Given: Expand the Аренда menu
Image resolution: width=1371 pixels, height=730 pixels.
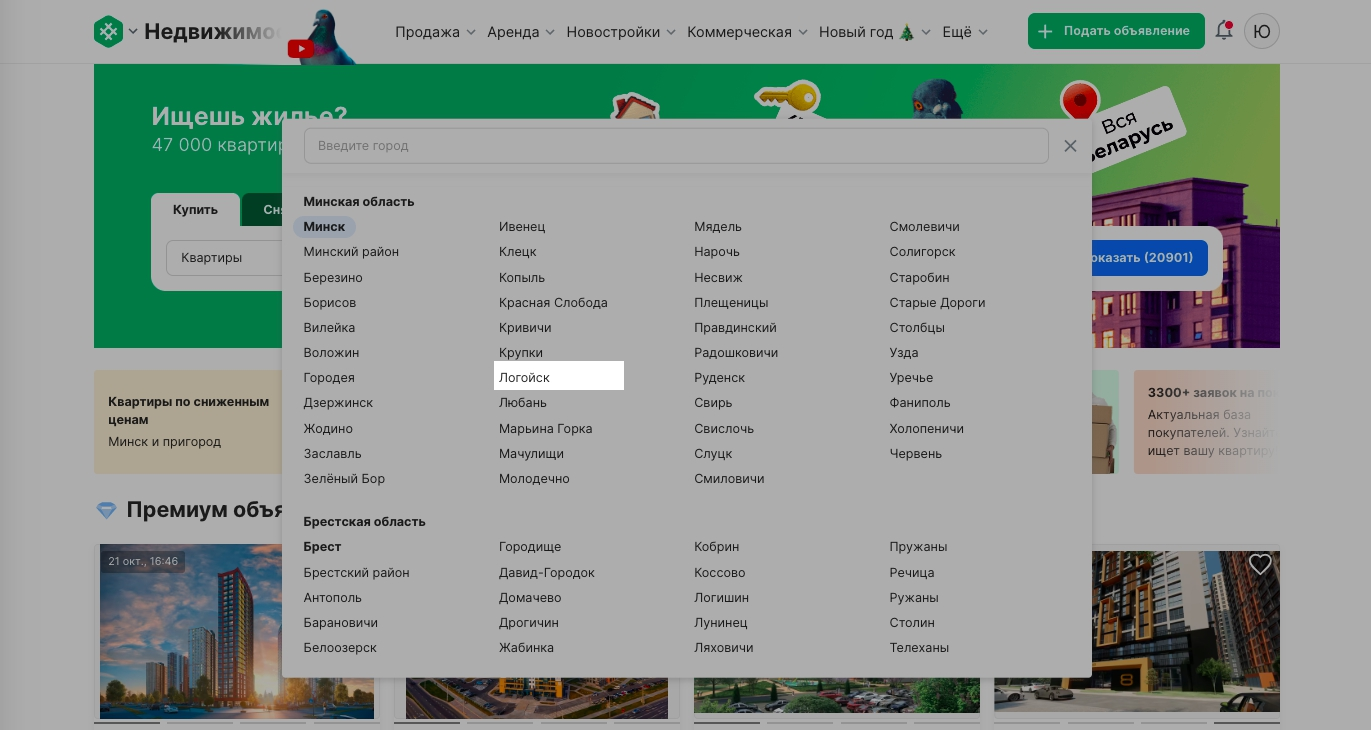Looking at the screenshot, I should [521, 32].
